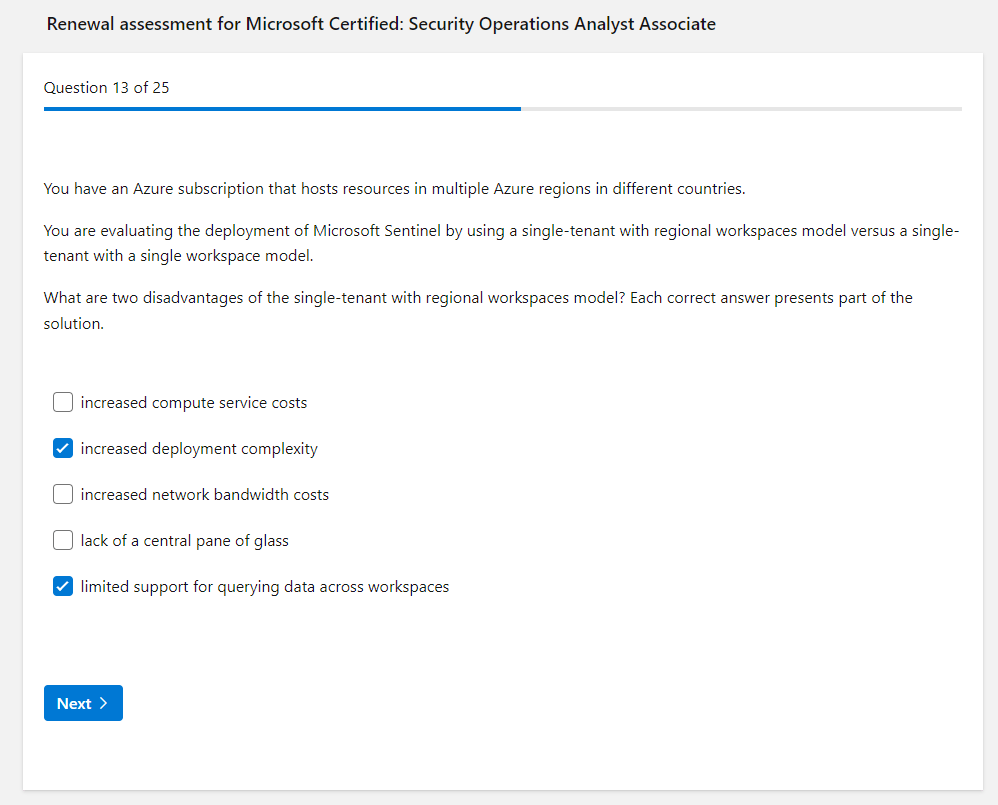Screen dimensions: 998x805
Task: Uncheck the increased deployment complexity checkbox
Action: point(63,449)
